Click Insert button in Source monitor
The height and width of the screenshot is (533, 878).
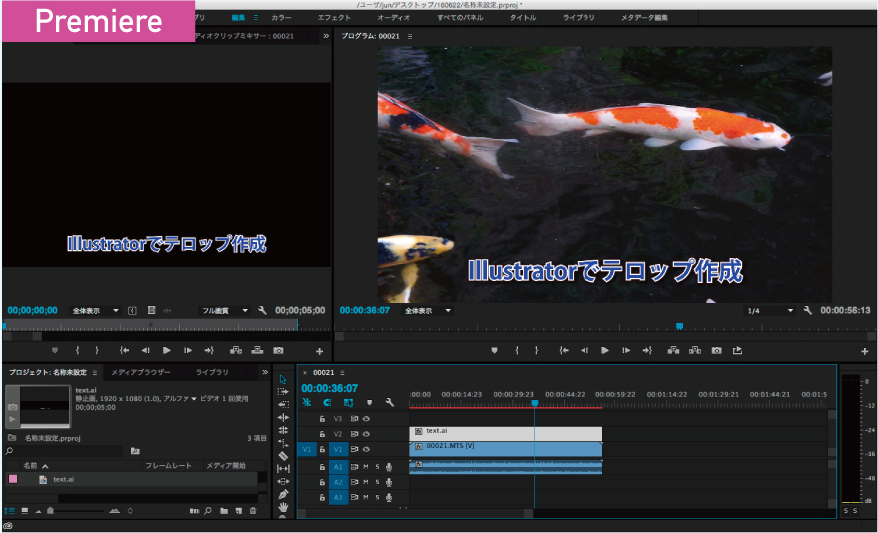point(236,350)
